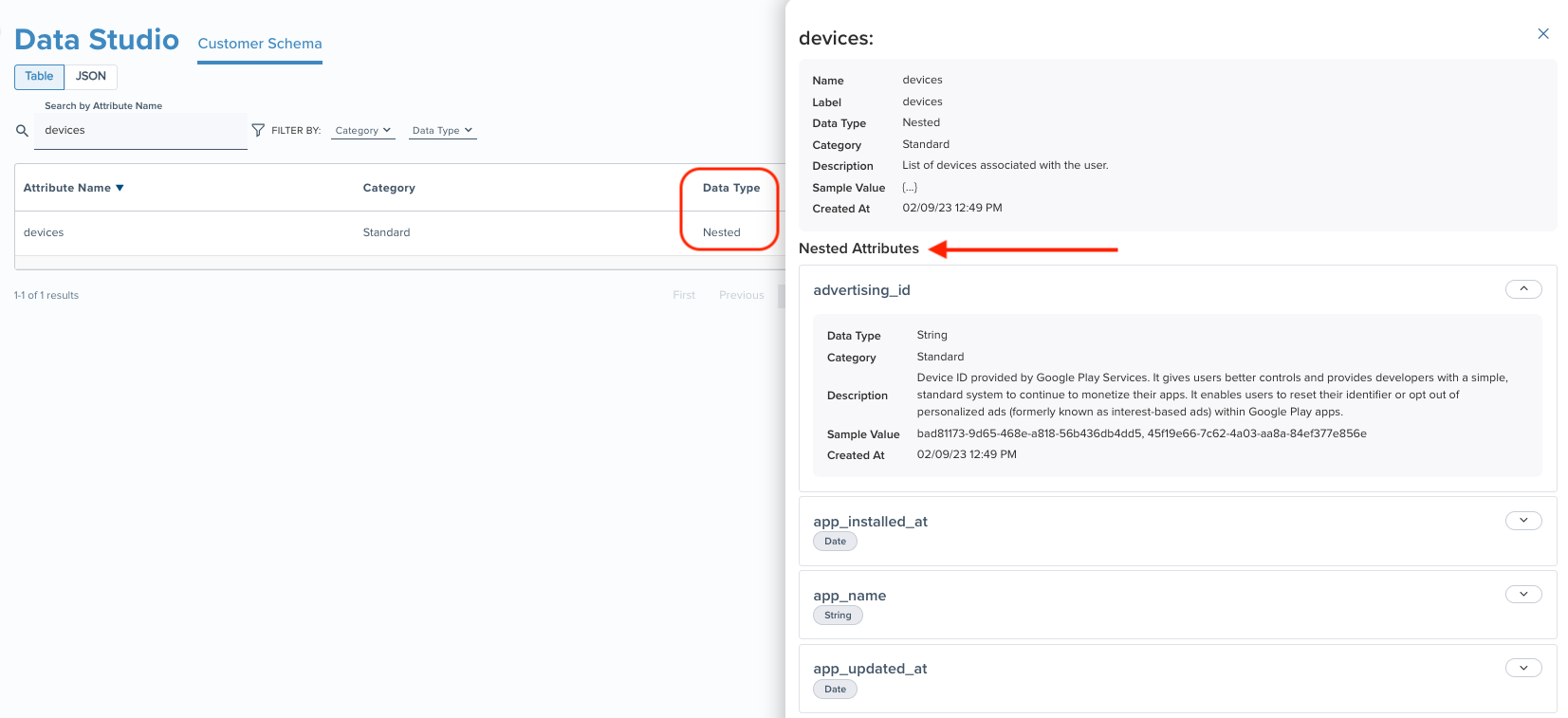
Task: Click the Nested Attributes heading
Action: pos(858,249)
